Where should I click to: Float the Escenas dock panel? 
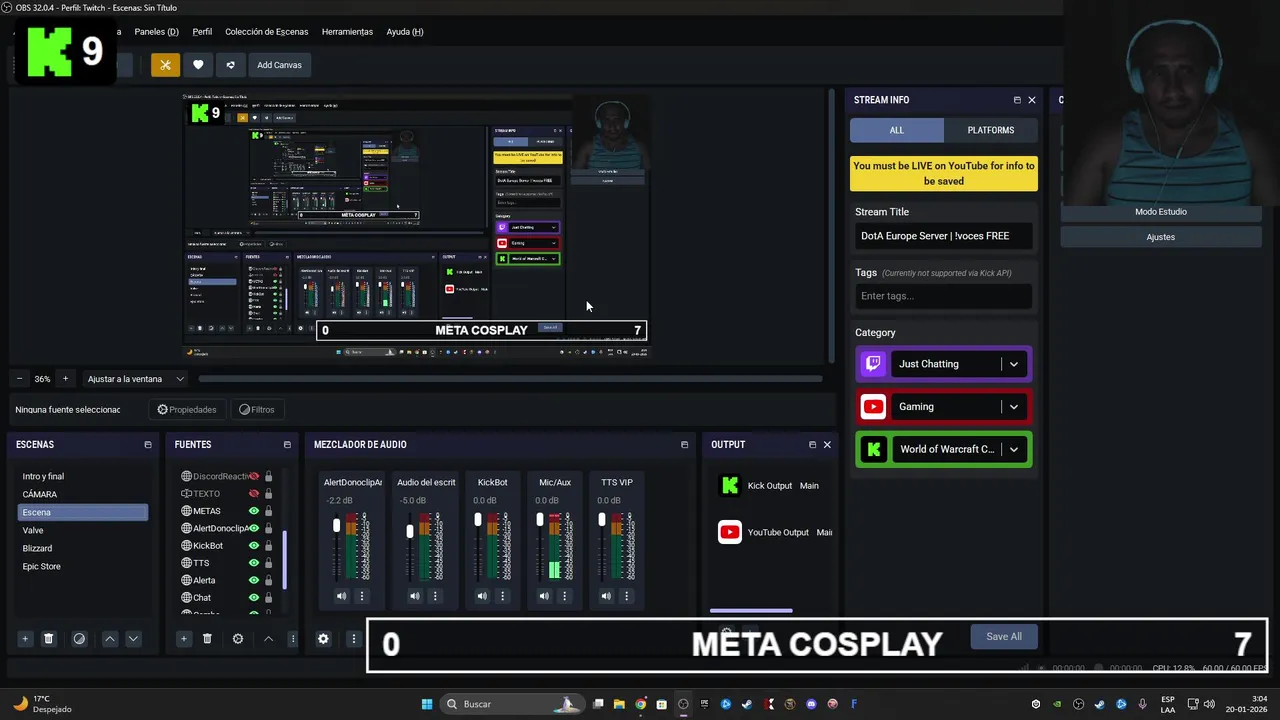pyautogui.click(x=148, y=445)
